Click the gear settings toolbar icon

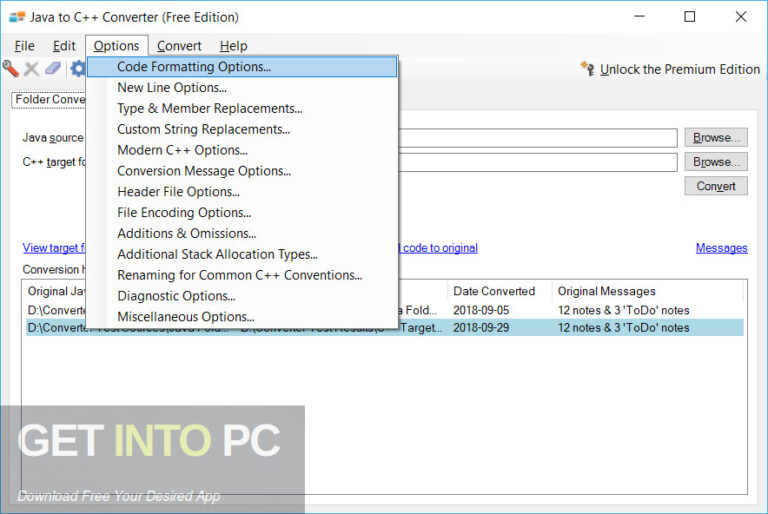(78, 69)
